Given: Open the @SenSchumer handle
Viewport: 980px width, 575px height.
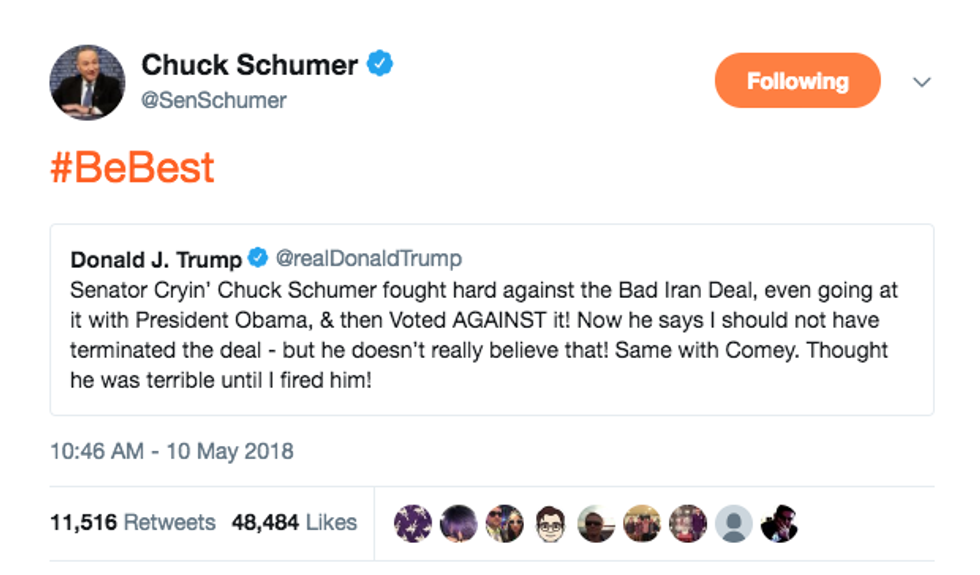Looking at the screenshot, I should (214, 100).
